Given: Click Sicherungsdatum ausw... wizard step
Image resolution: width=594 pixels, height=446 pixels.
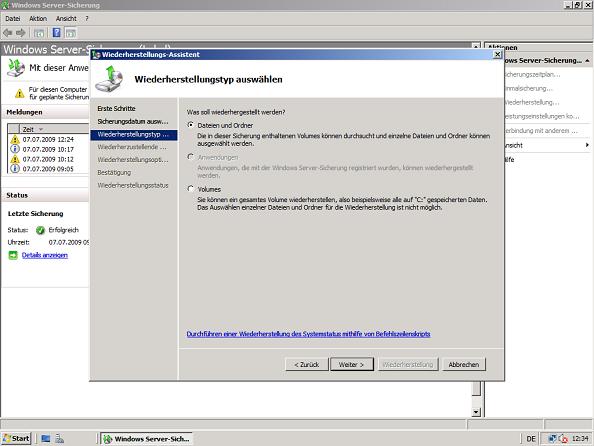Looking at the screenshot, I should tap(133, 121).
